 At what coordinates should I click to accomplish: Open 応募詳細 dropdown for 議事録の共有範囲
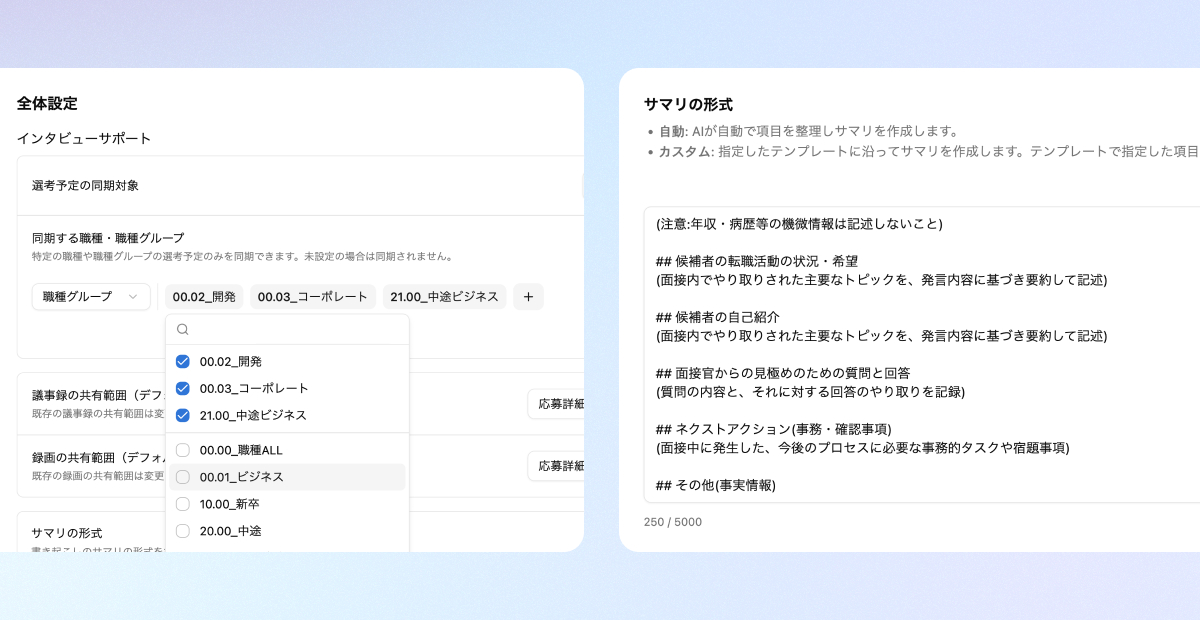pos(556,404)
